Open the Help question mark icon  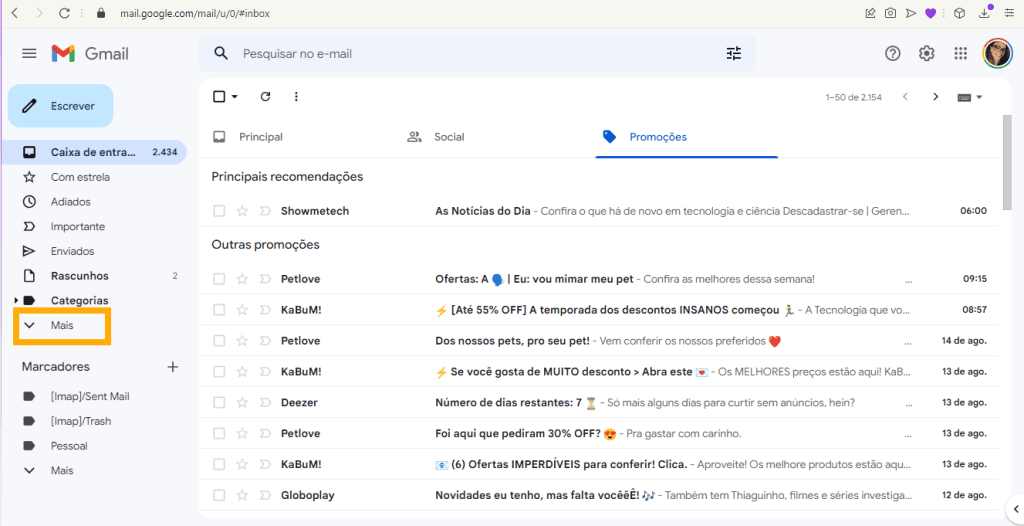(x=893, y=54)
